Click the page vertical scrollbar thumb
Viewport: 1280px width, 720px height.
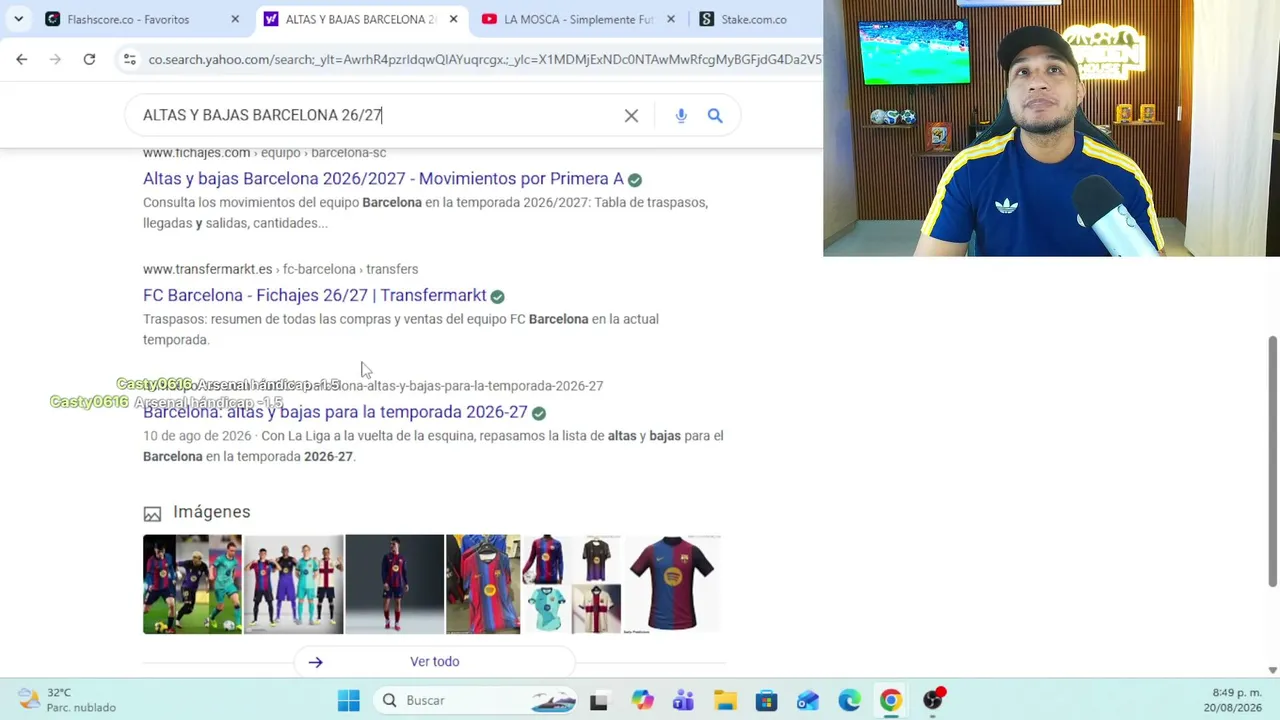[x=1272, y=461]
